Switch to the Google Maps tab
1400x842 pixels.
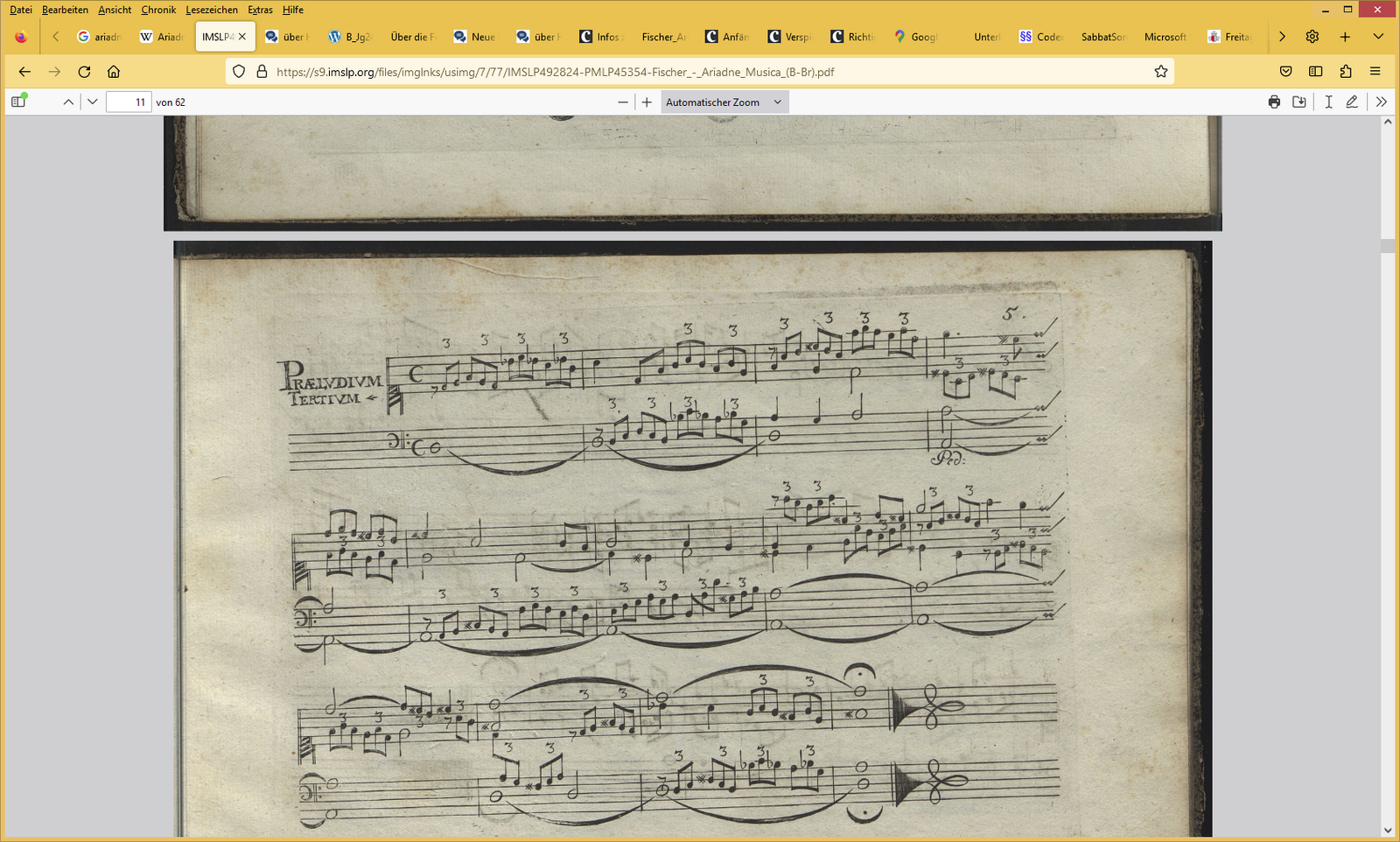click(916, 37)
